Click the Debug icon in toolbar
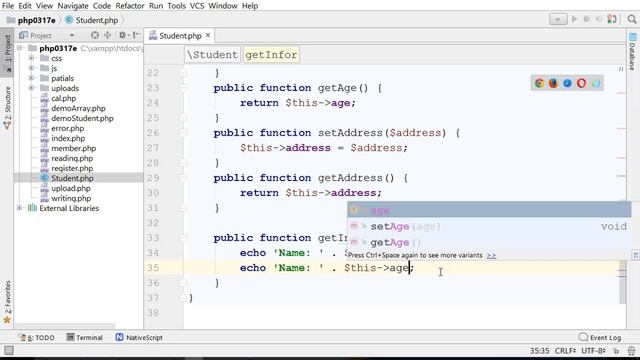Screen dimensions: 640x360 tap(587, 19)
